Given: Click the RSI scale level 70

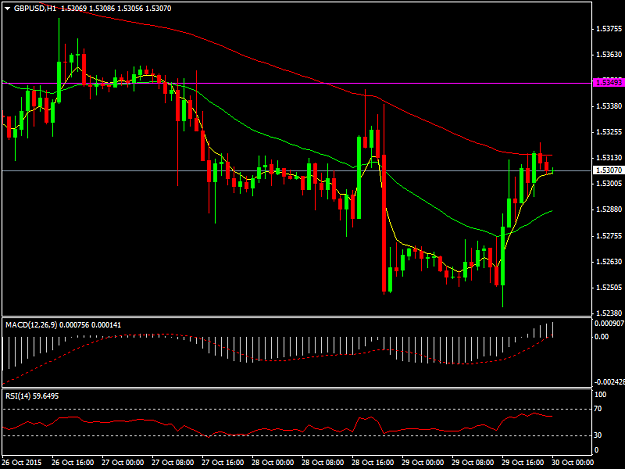Looking at the screenshot, I should click(x=598, y=409).
